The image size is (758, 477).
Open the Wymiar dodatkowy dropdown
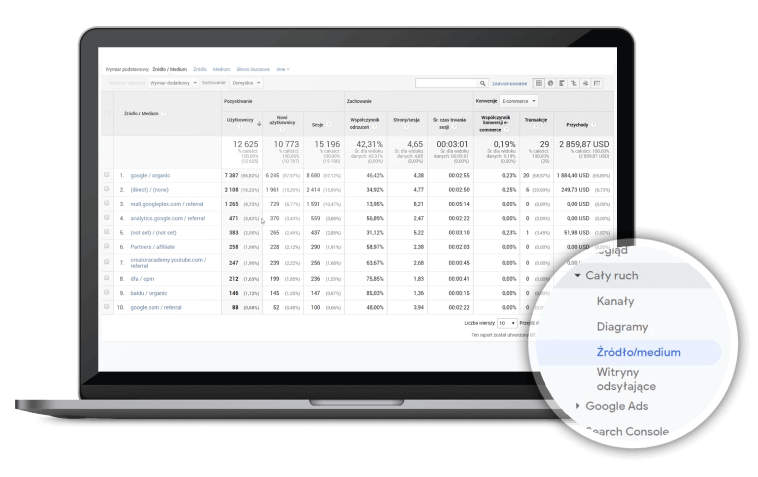pyautogui.click(x=172, y=82)
